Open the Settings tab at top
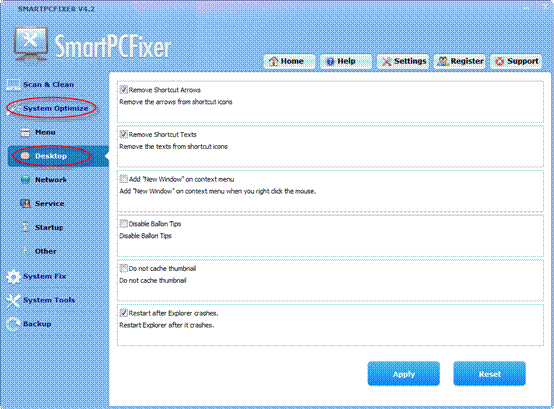This screenshot has height=409, width=554. [403, 61]
